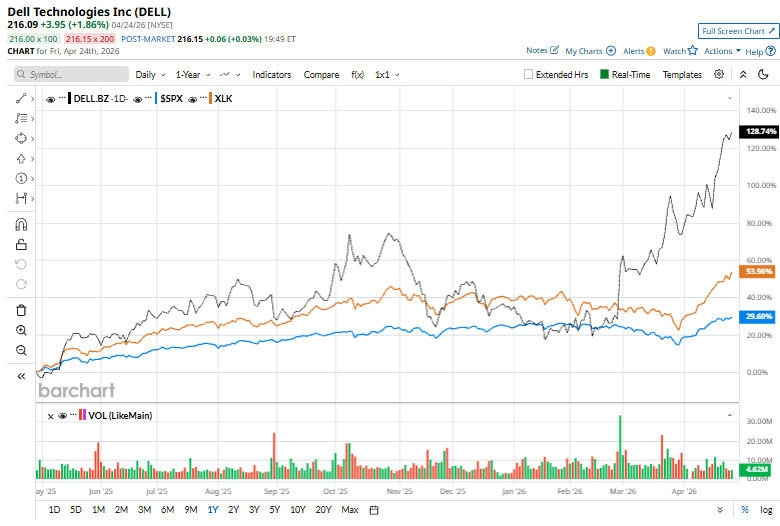This screenshot has height=526, width=780.
Task: Enable the Extended Hrs checkbox
Action: (x=528, y=74)
